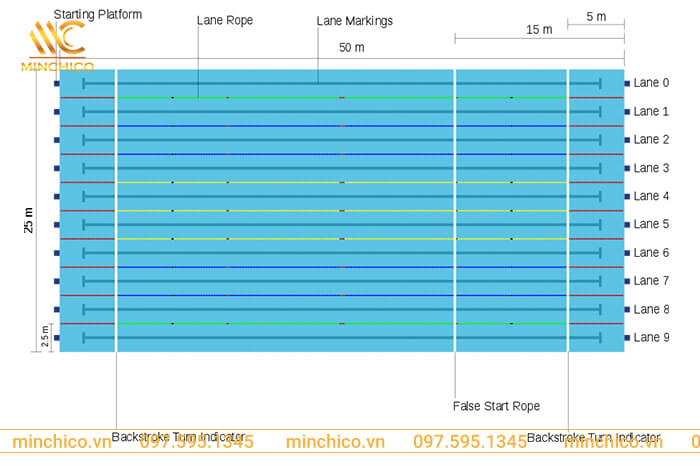Click the "Lane 7" label
Image resolution: width=700 pixels, height=467 pixels.
[651, 281]
